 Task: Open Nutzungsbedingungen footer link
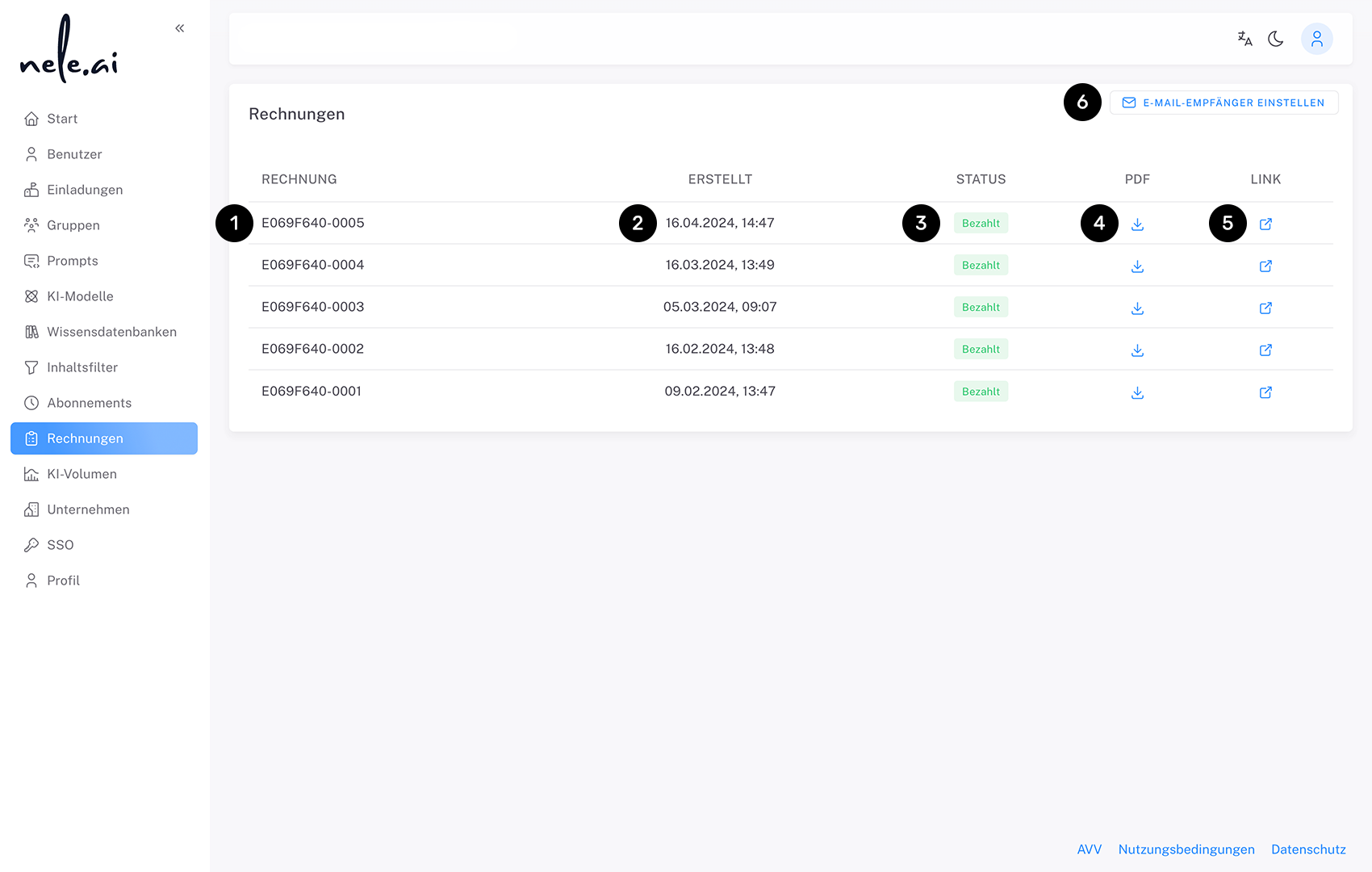1186,849
